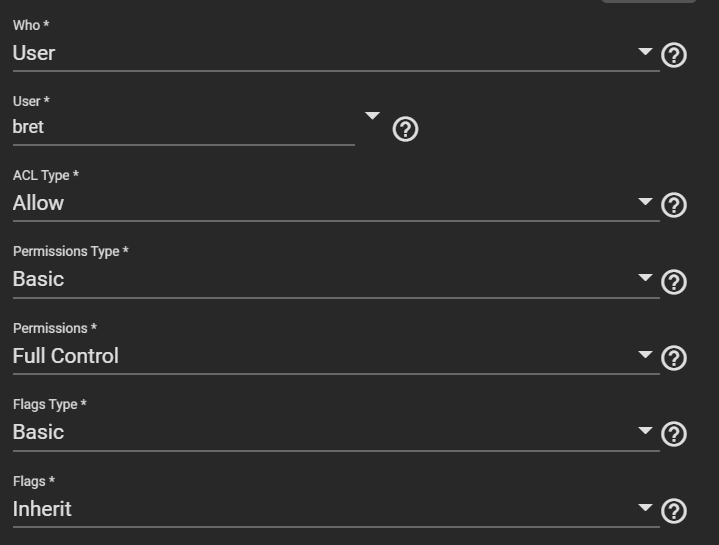Click 'Full Control' permissions value
Viewport: 719px width, 545px height.
(66, 356)
